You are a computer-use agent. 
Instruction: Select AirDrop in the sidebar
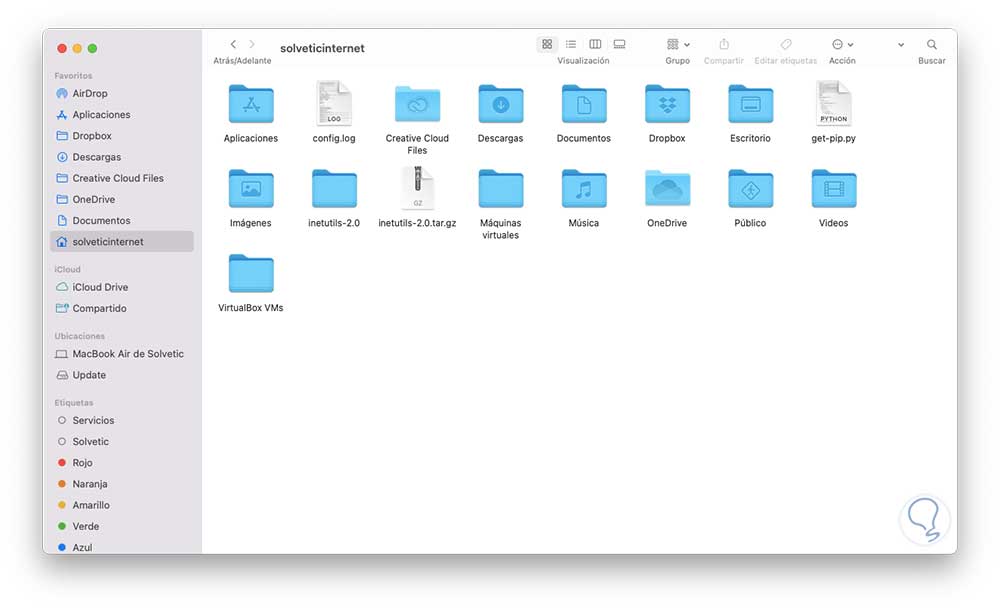point(122,93)
